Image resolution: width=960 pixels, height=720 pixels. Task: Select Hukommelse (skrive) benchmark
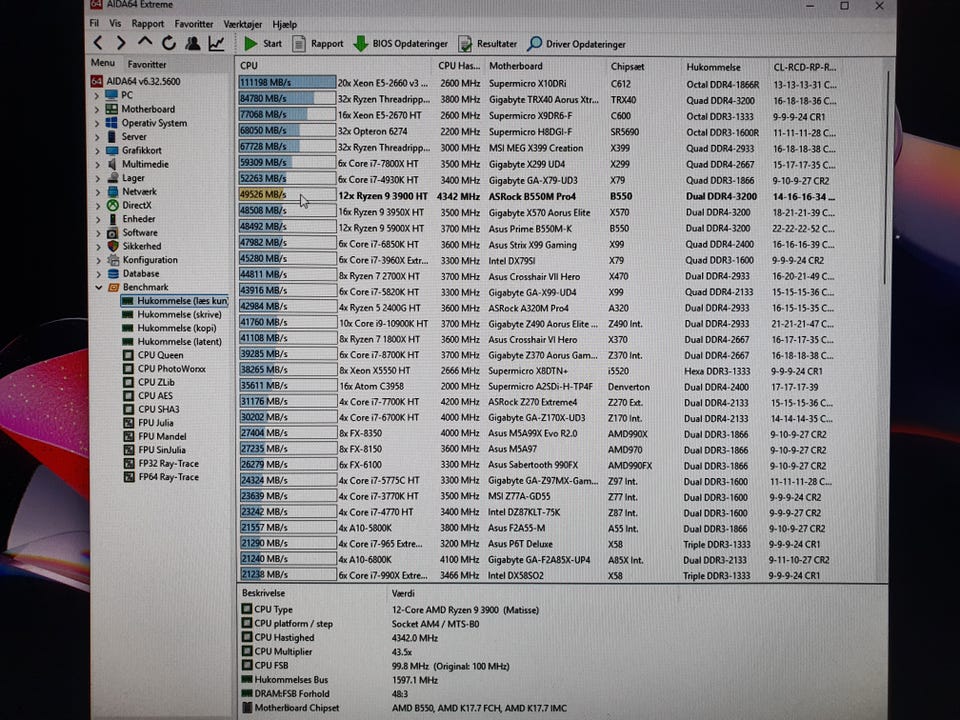pyautogui.click(x=172, y=314)
